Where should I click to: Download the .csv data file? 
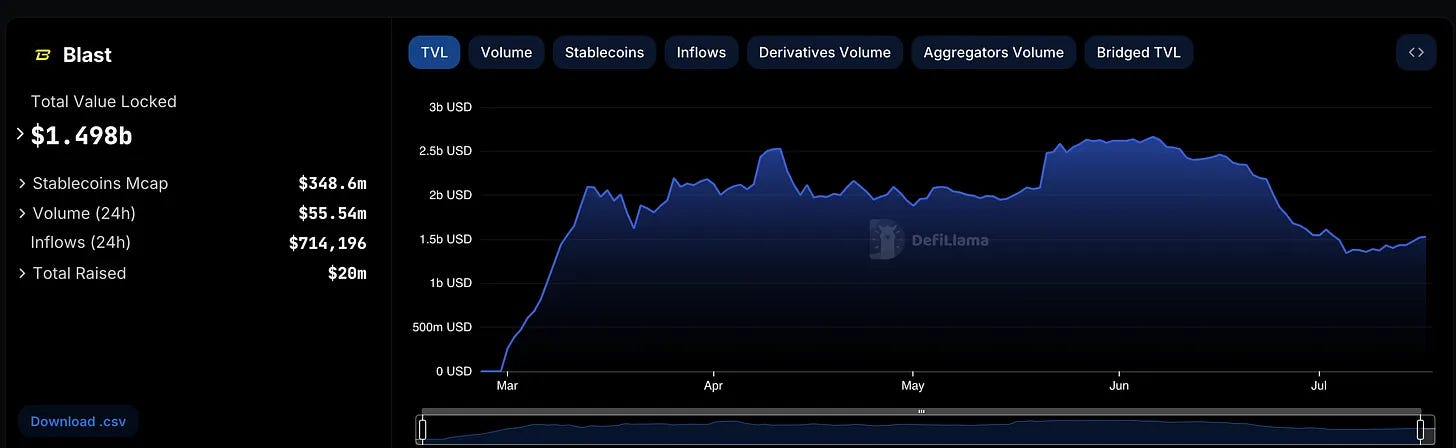[x=78, y=421]
